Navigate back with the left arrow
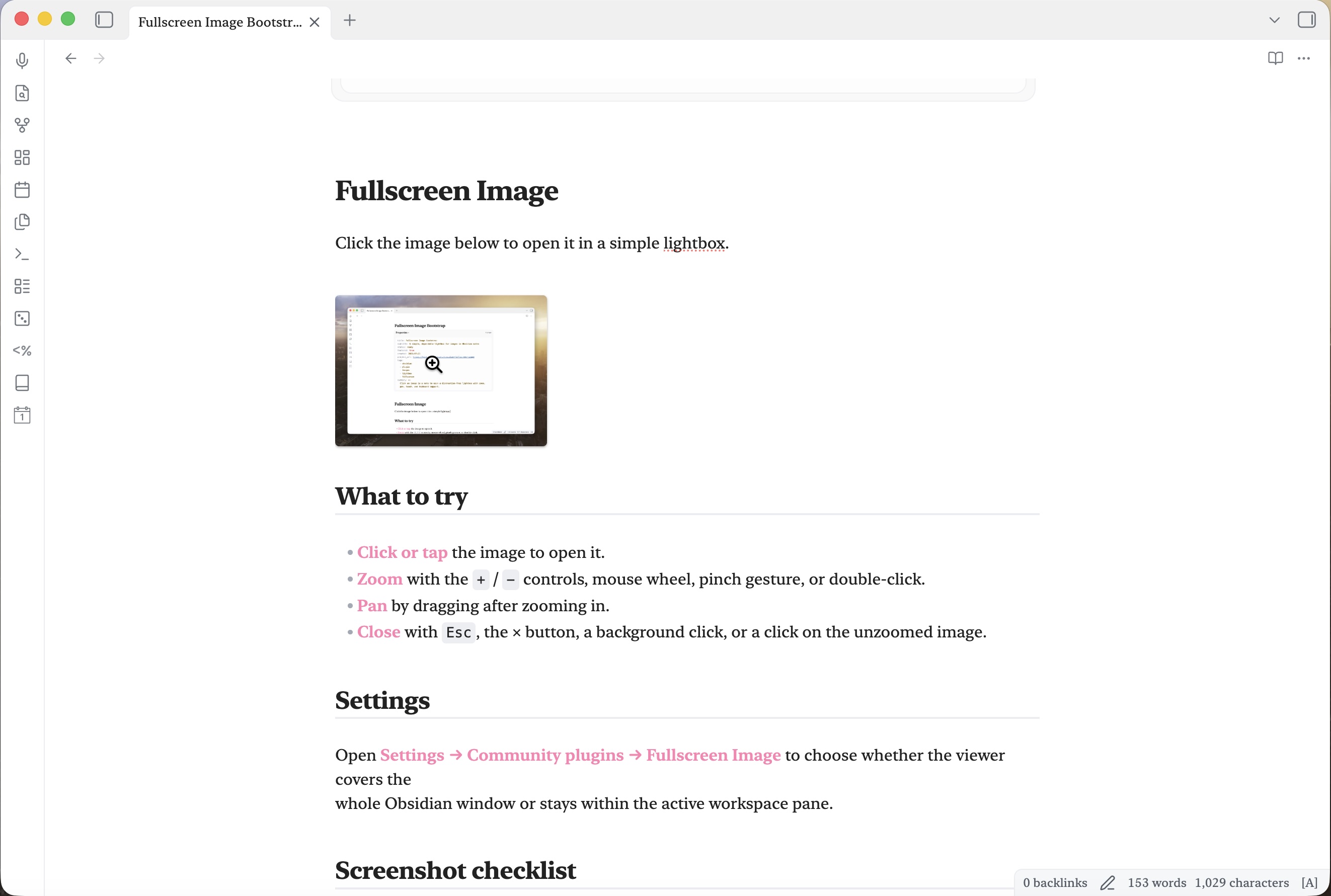This screenshot has width=1331, height=896. click(71, 58)
